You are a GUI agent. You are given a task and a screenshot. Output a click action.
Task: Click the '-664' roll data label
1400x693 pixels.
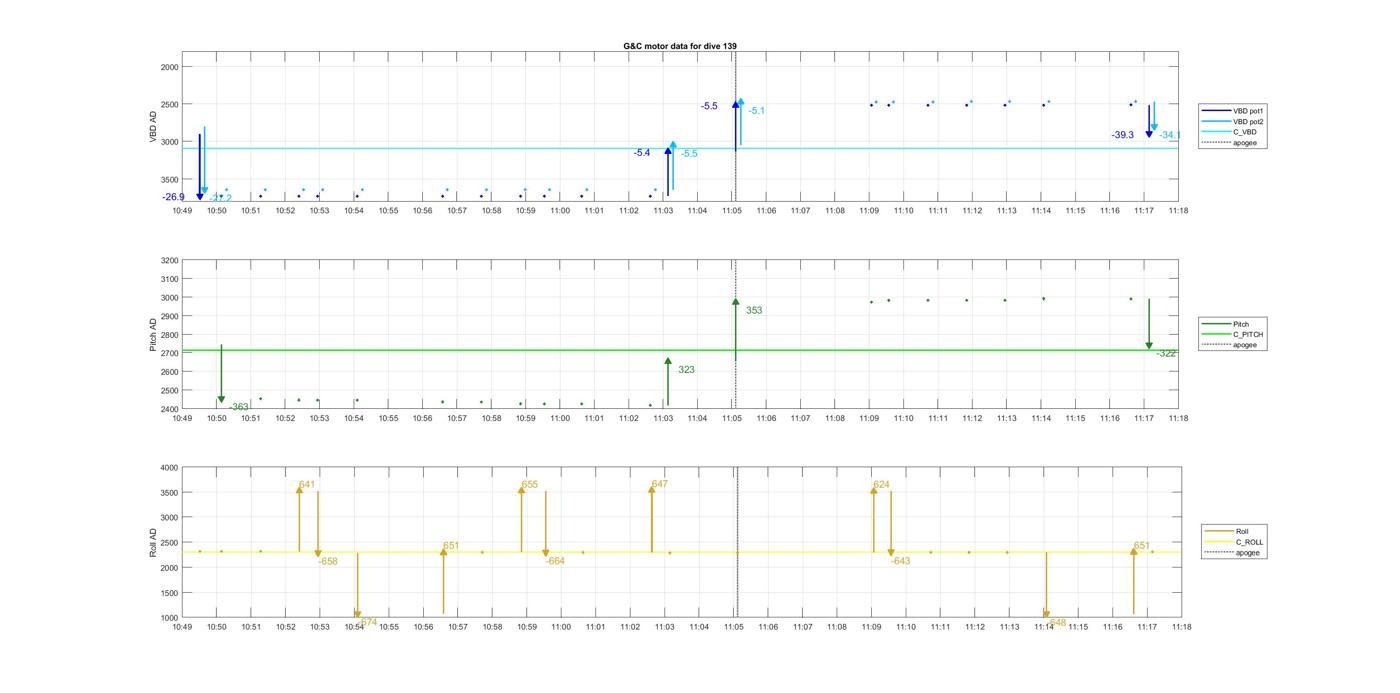tap(555, 562)
